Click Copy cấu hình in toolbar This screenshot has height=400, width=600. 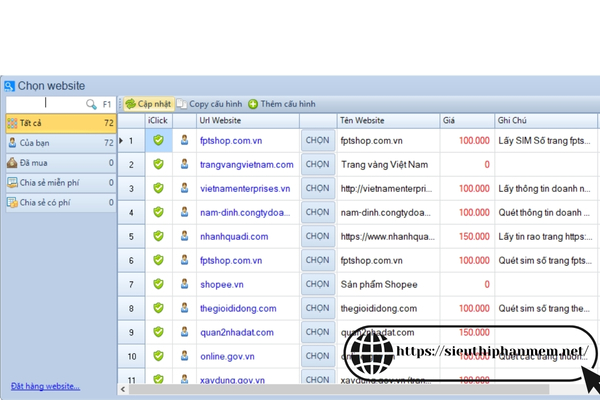click(x=209, y=104)
